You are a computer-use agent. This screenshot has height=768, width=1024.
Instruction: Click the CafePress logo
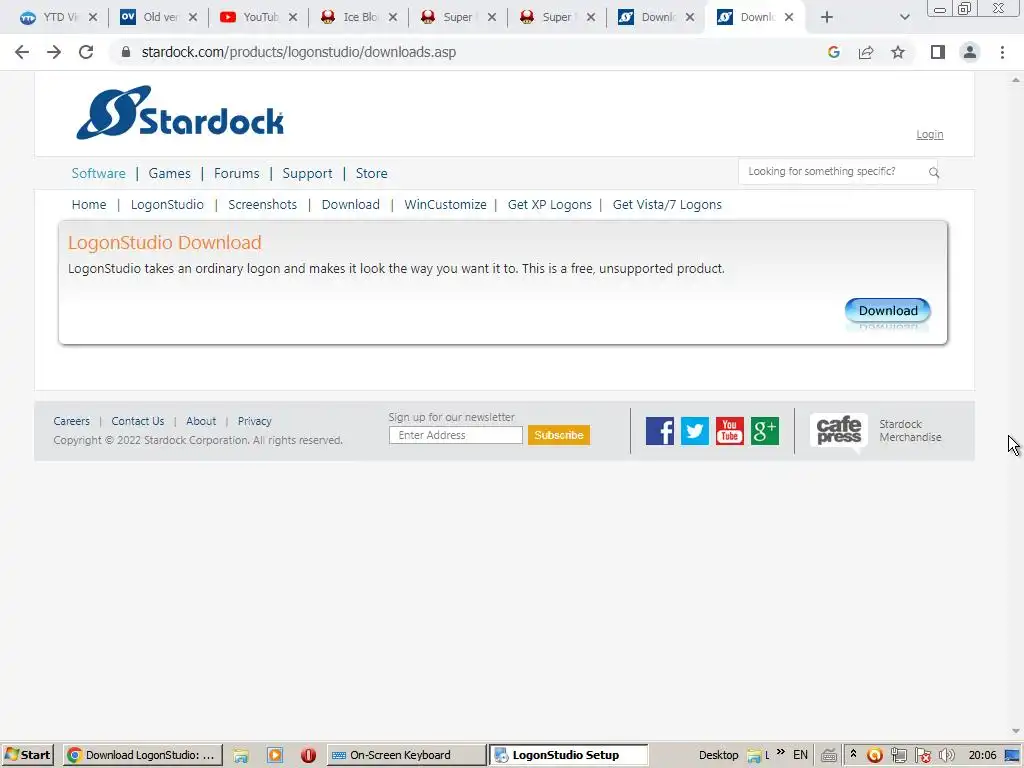click(839, 430)
